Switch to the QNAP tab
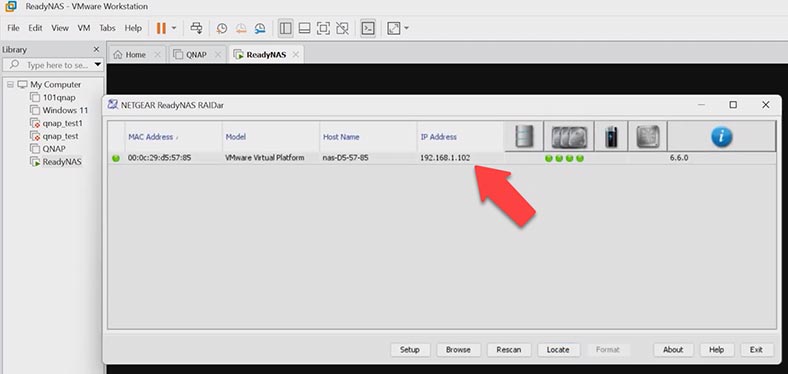 196,55
